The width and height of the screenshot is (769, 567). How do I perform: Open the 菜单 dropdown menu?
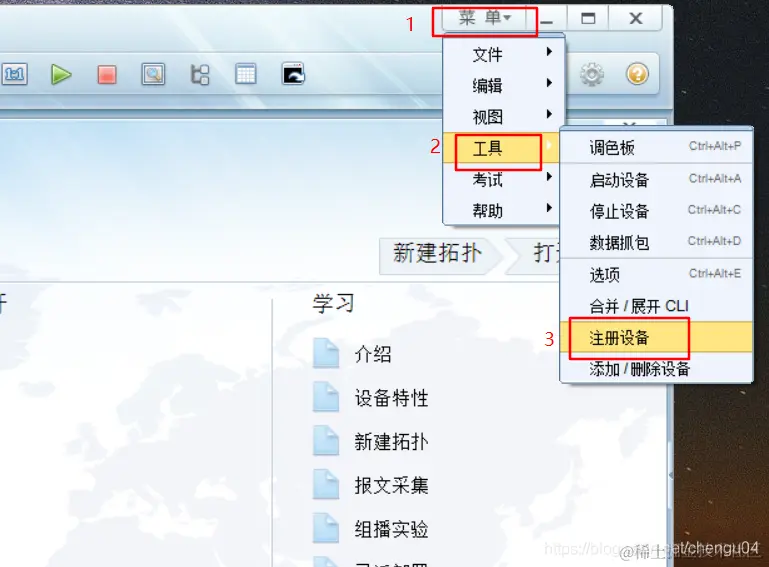click(x=484, y=19)
